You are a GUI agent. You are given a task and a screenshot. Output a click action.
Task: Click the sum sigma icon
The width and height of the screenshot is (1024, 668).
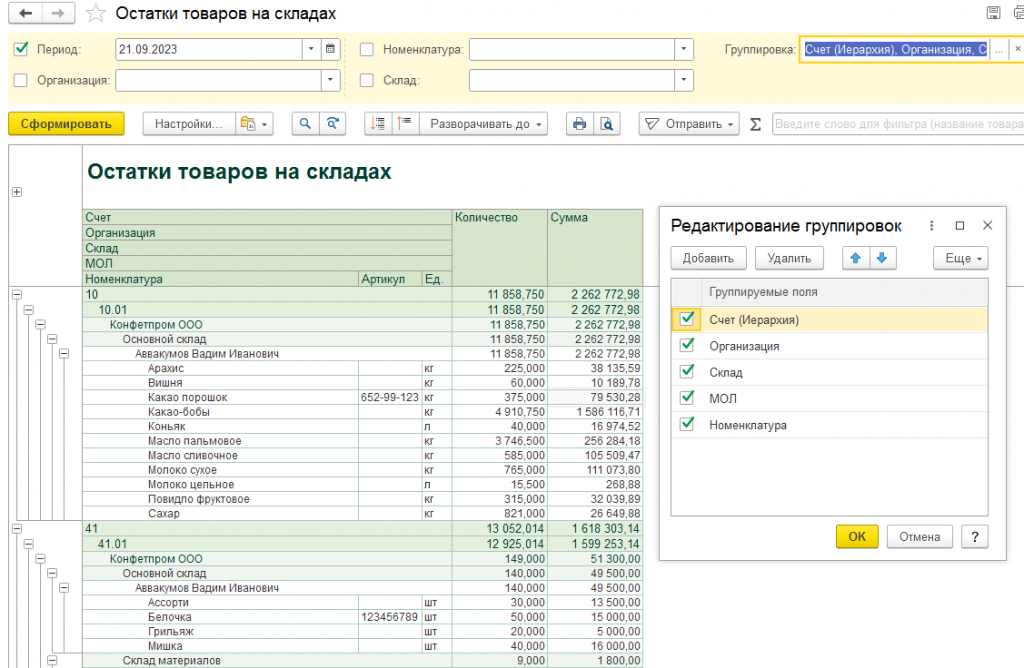(x=755, y=124)
